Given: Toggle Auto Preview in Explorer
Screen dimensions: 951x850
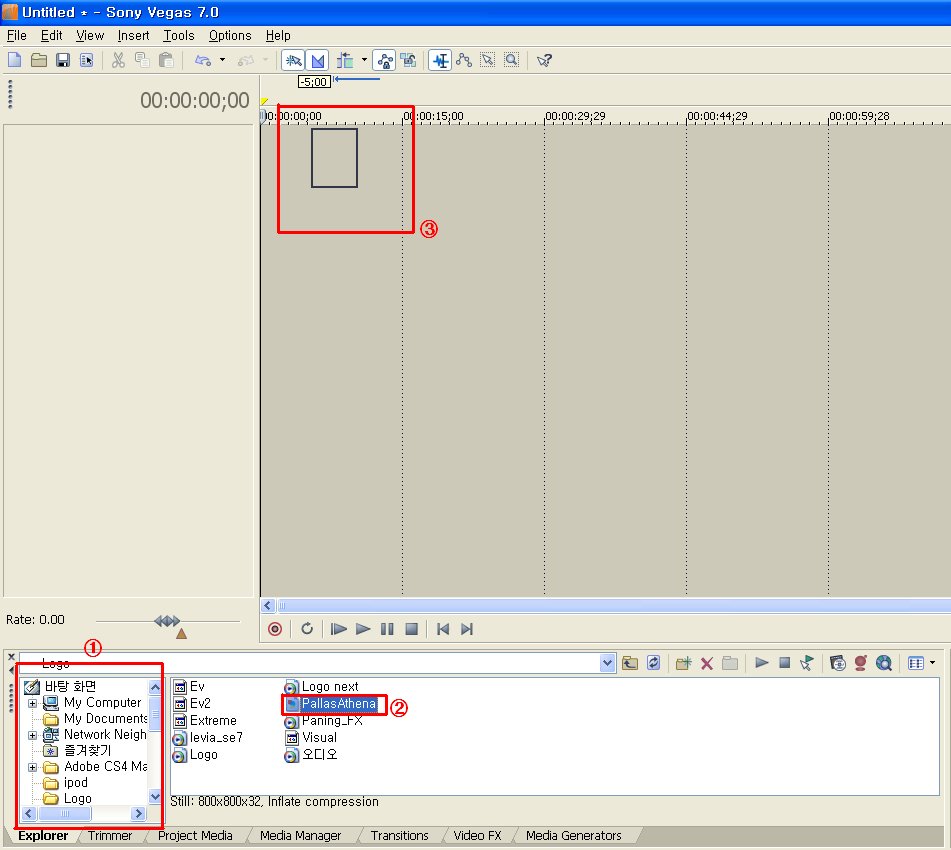Looking at the screenshot, I should point(807,663).
